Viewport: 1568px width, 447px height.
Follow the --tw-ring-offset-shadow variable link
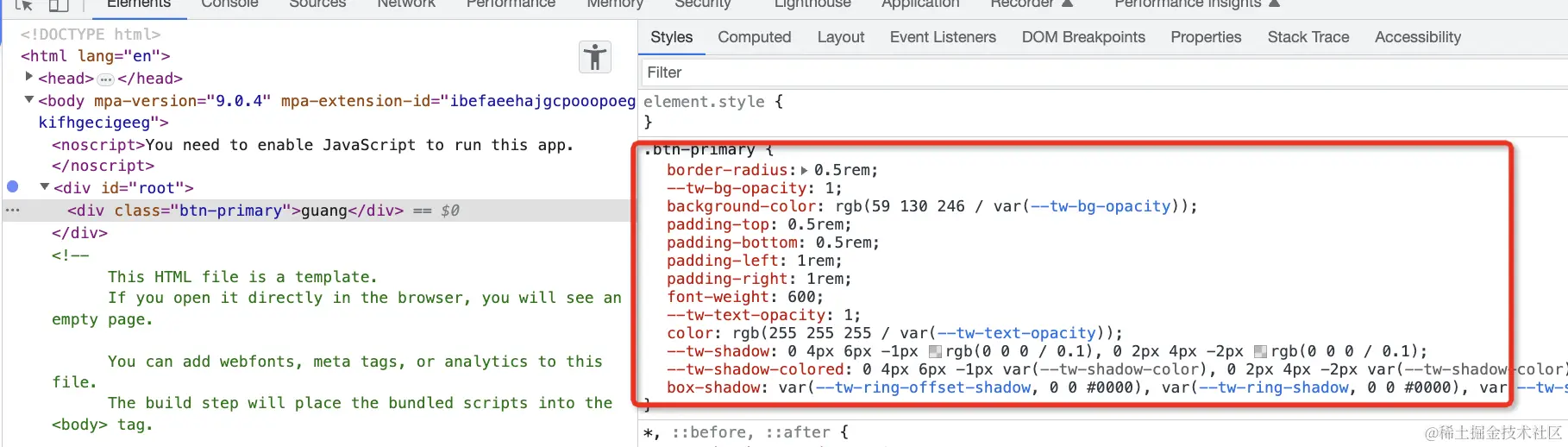(923, 387)
